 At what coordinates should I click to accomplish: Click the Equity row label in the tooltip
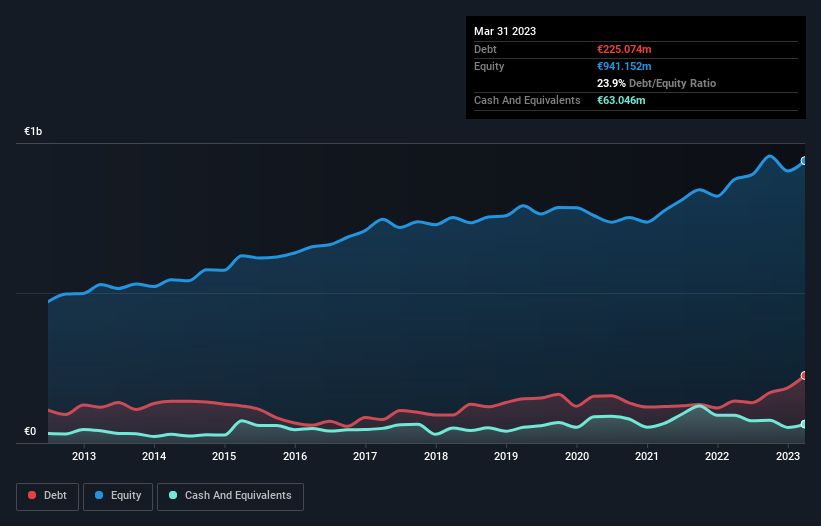coord(489,66)
